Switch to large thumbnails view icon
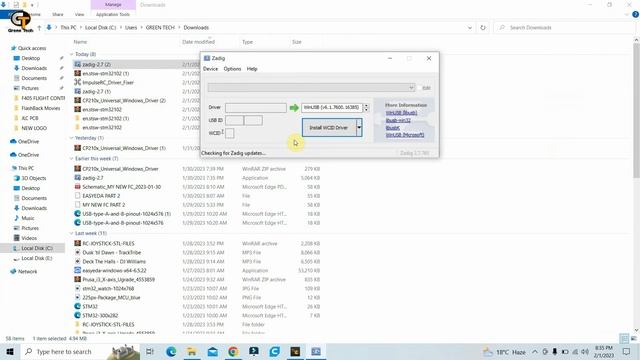Viewport: 640px width, 360px height. point(633,338)
